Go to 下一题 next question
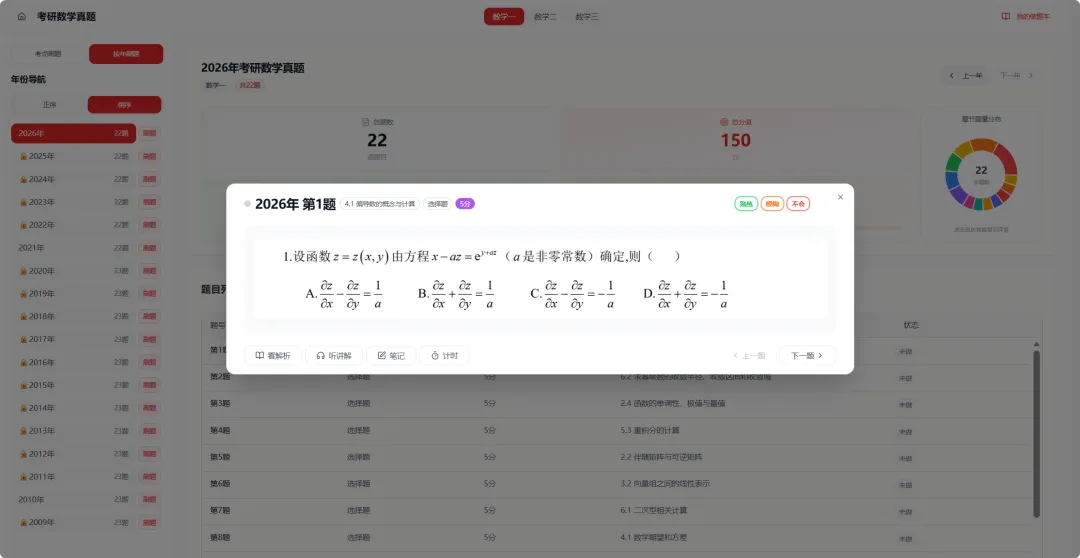Viewport: 1080px width, 558px height. (x=807, y=355)
